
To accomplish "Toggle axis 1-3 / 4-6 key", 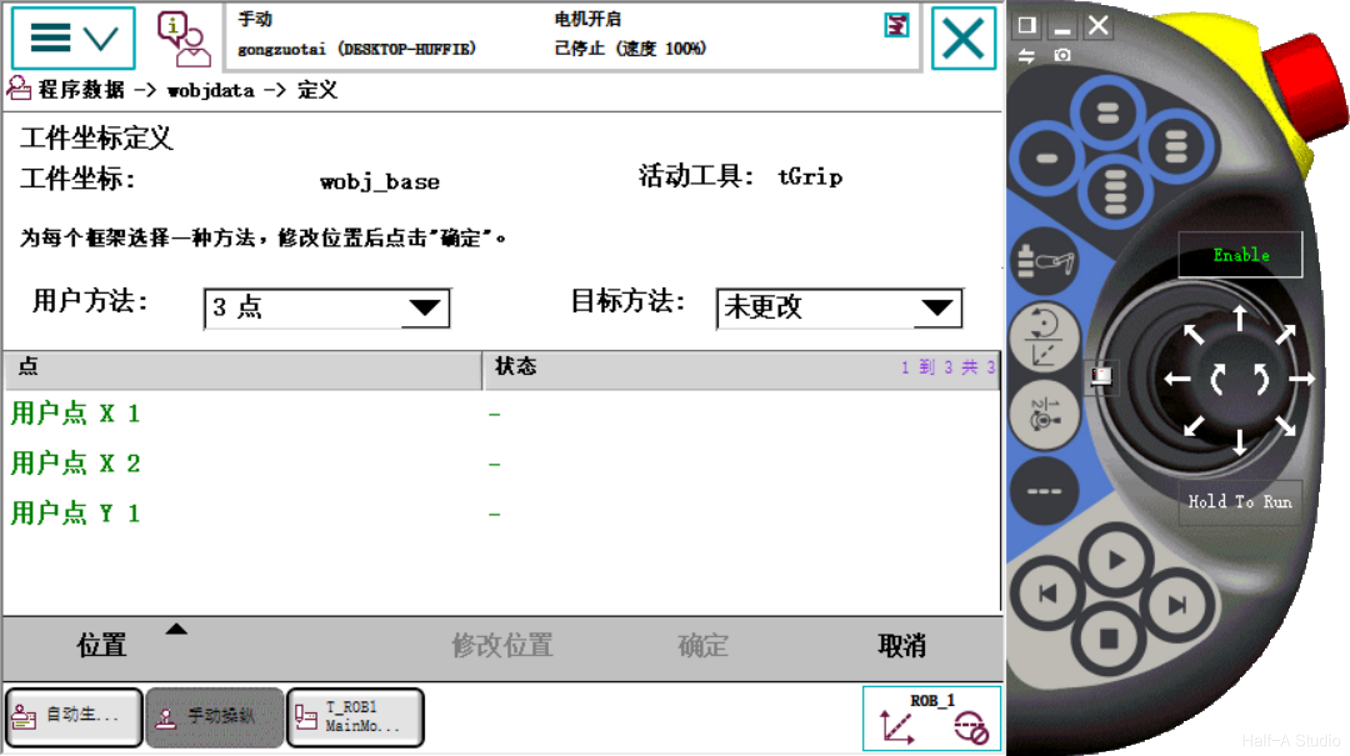I will [1044, 414].
